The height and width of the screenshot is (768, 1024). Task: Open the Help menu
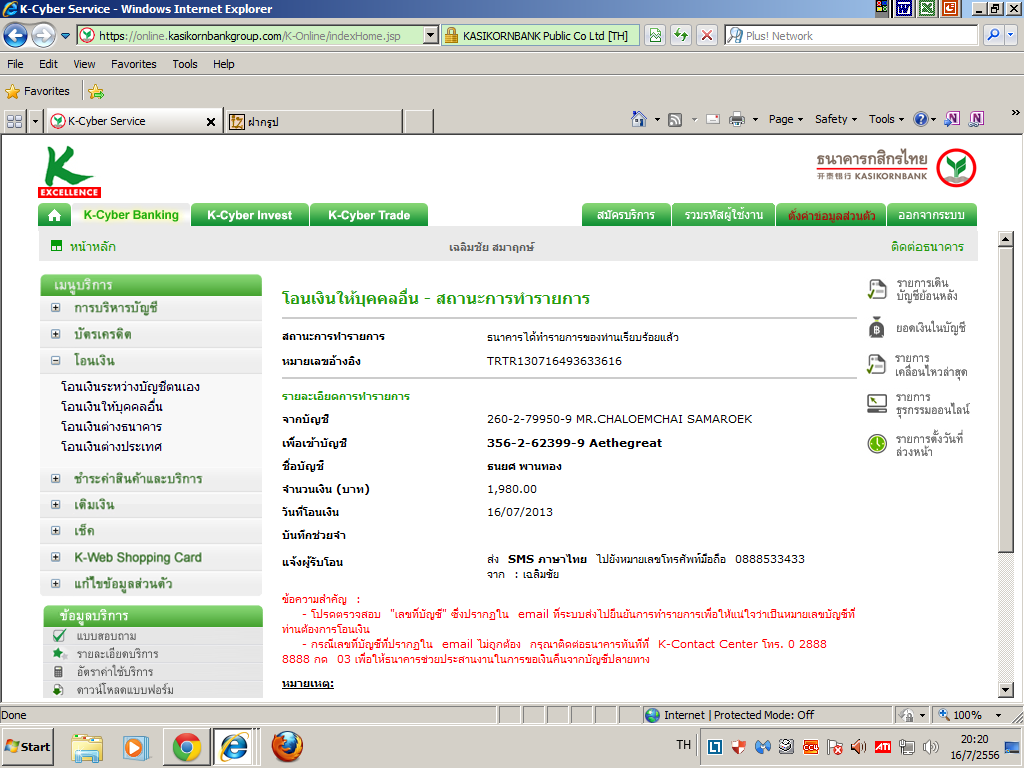223,64
